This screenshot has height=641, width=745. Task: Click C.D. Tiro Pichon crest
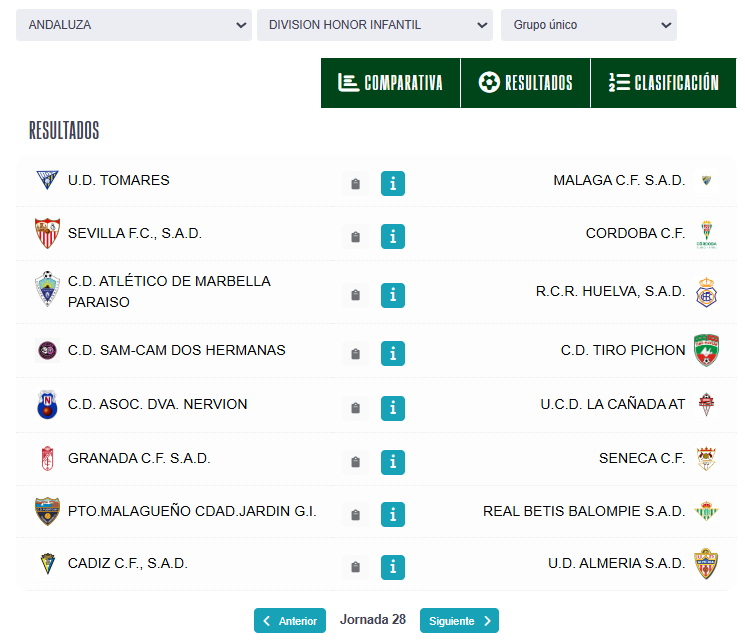pyautogui.click(x=707, y=350)
